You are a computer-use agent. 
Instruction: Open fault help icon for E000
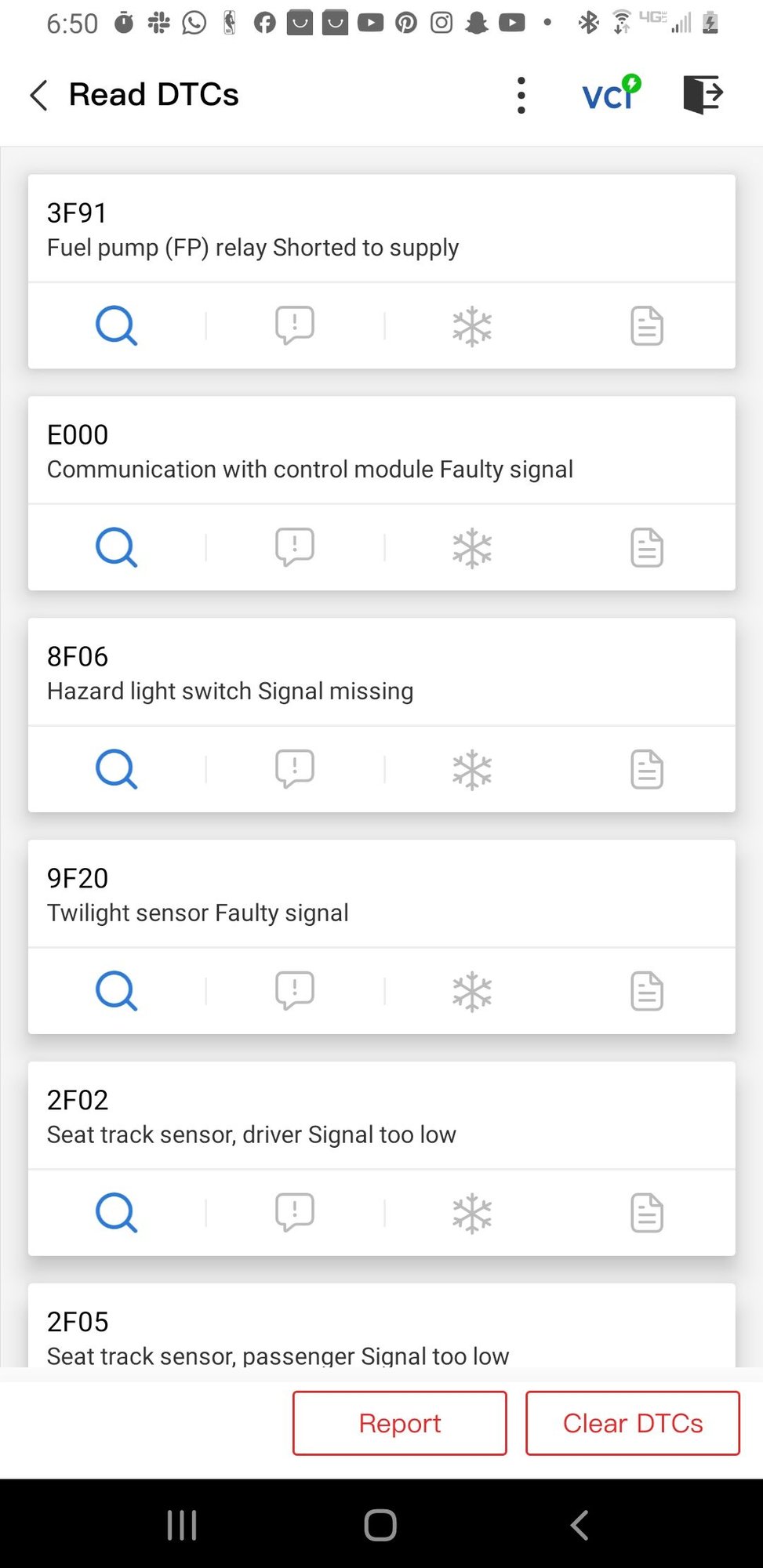click(294, 547)
